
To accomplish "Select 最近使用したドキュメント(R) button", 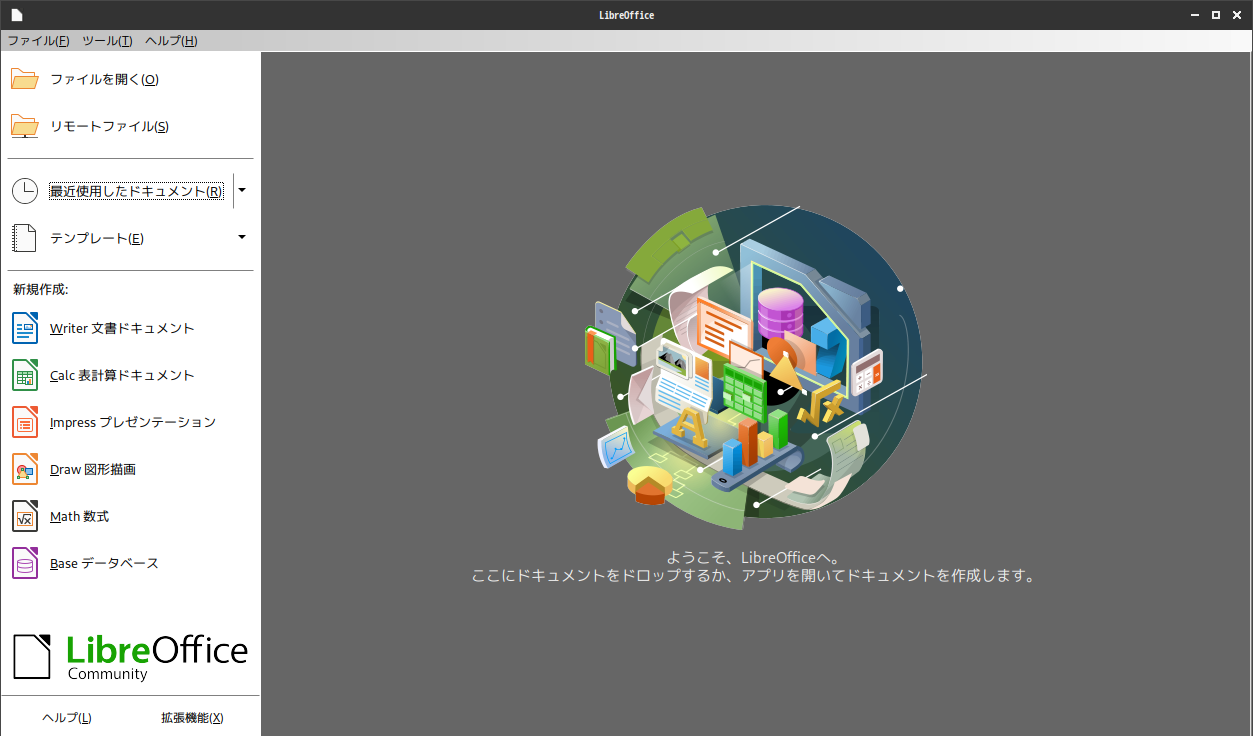I will (120, 191).
